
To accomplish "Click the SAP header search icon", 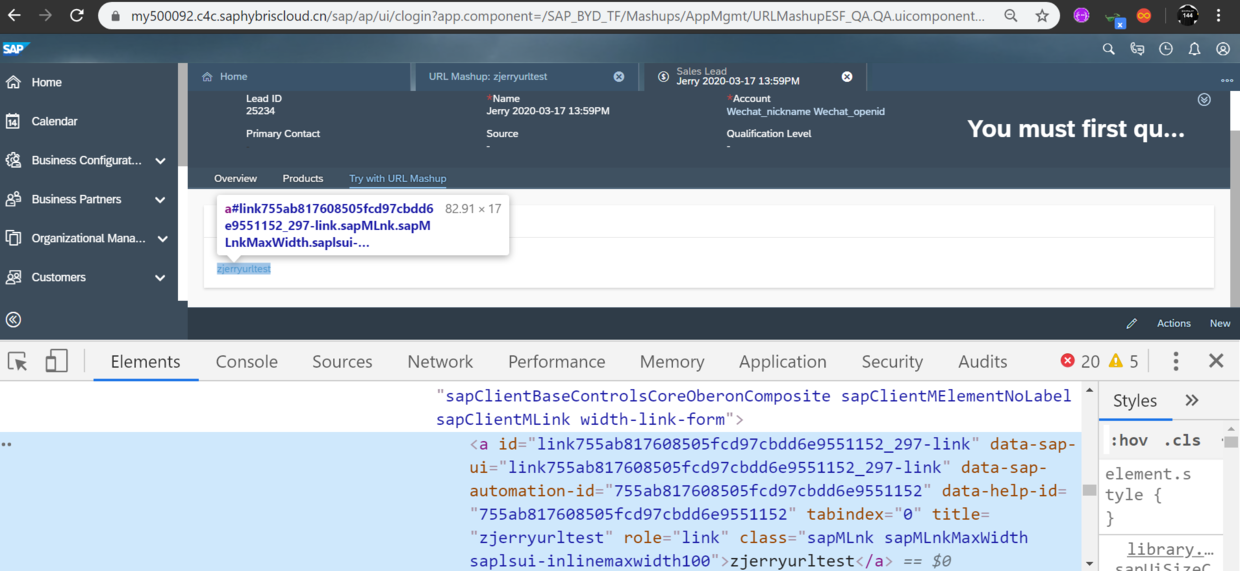I will 1108,49.
